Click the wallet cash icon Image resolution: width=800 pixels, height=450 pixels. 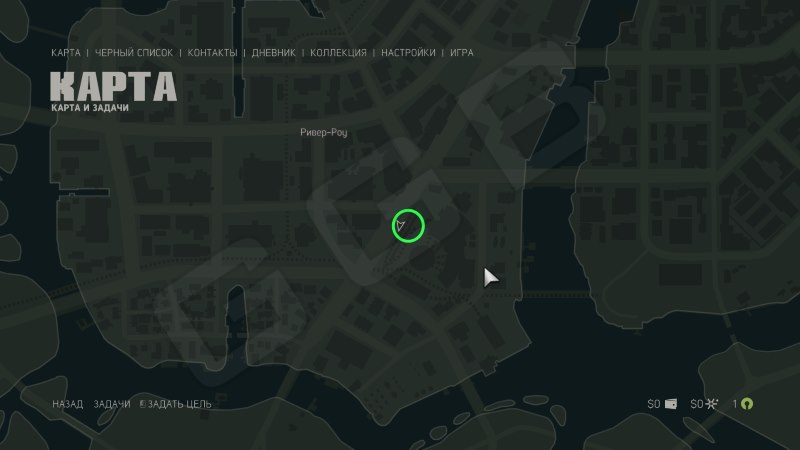671,404
